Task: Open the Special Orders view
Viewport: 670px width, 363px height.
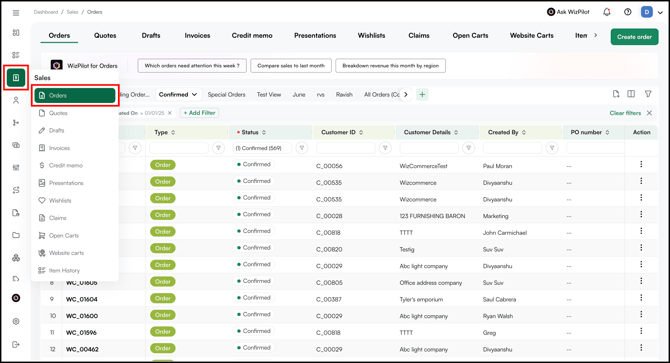Action: [226, 94]
